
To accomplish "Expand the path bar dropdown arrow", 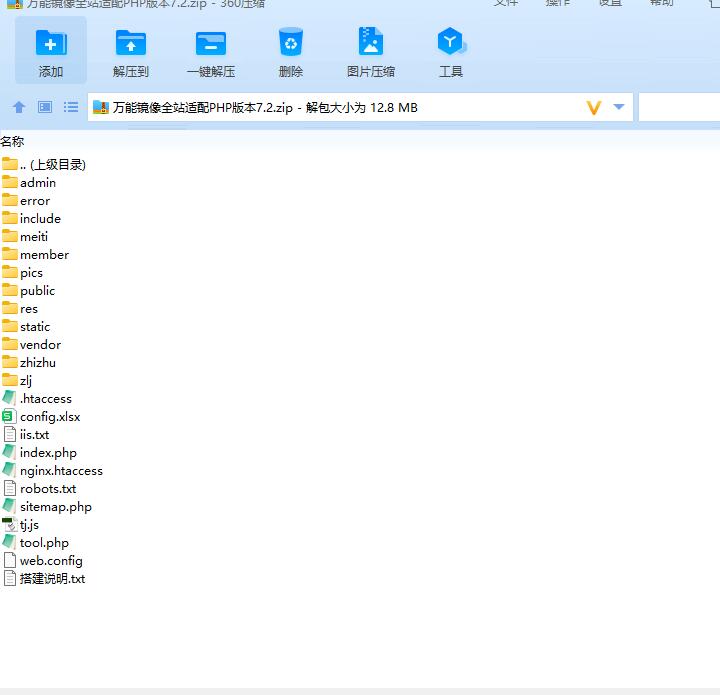I will click(x=619, y=107).
